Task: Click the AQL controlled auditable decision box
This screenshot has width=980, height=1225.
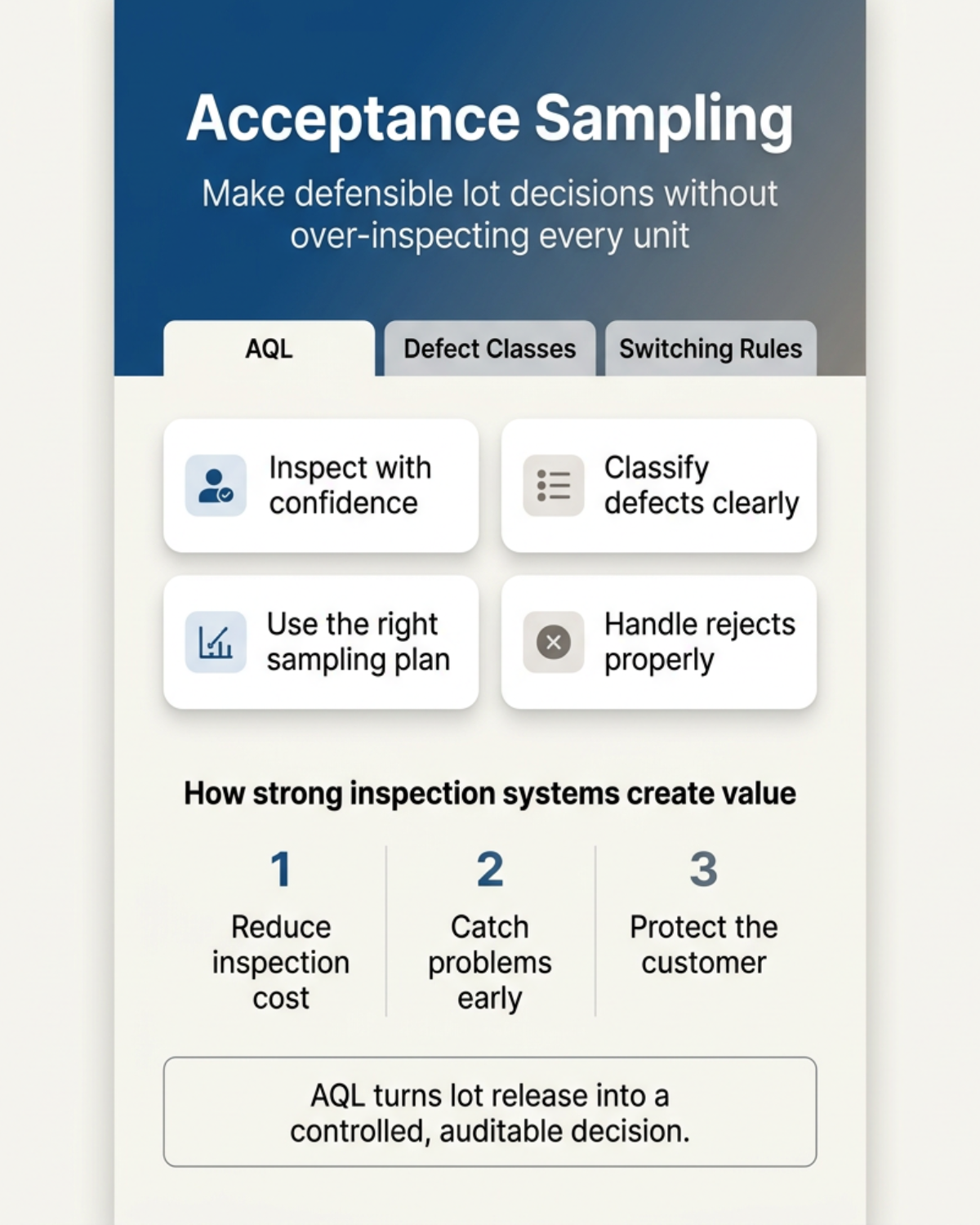Action: 490,1112
